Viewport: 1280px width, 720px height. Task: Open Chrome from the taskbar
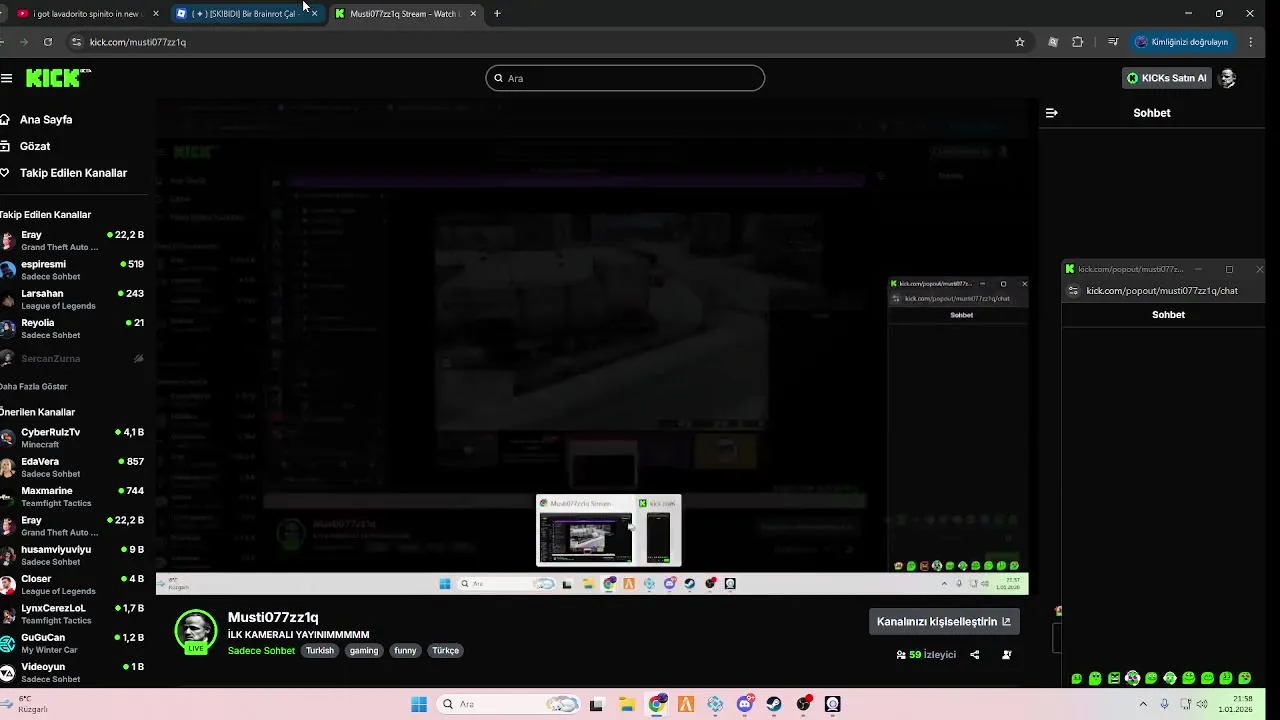pyautogui.click(x=656, y=704)
